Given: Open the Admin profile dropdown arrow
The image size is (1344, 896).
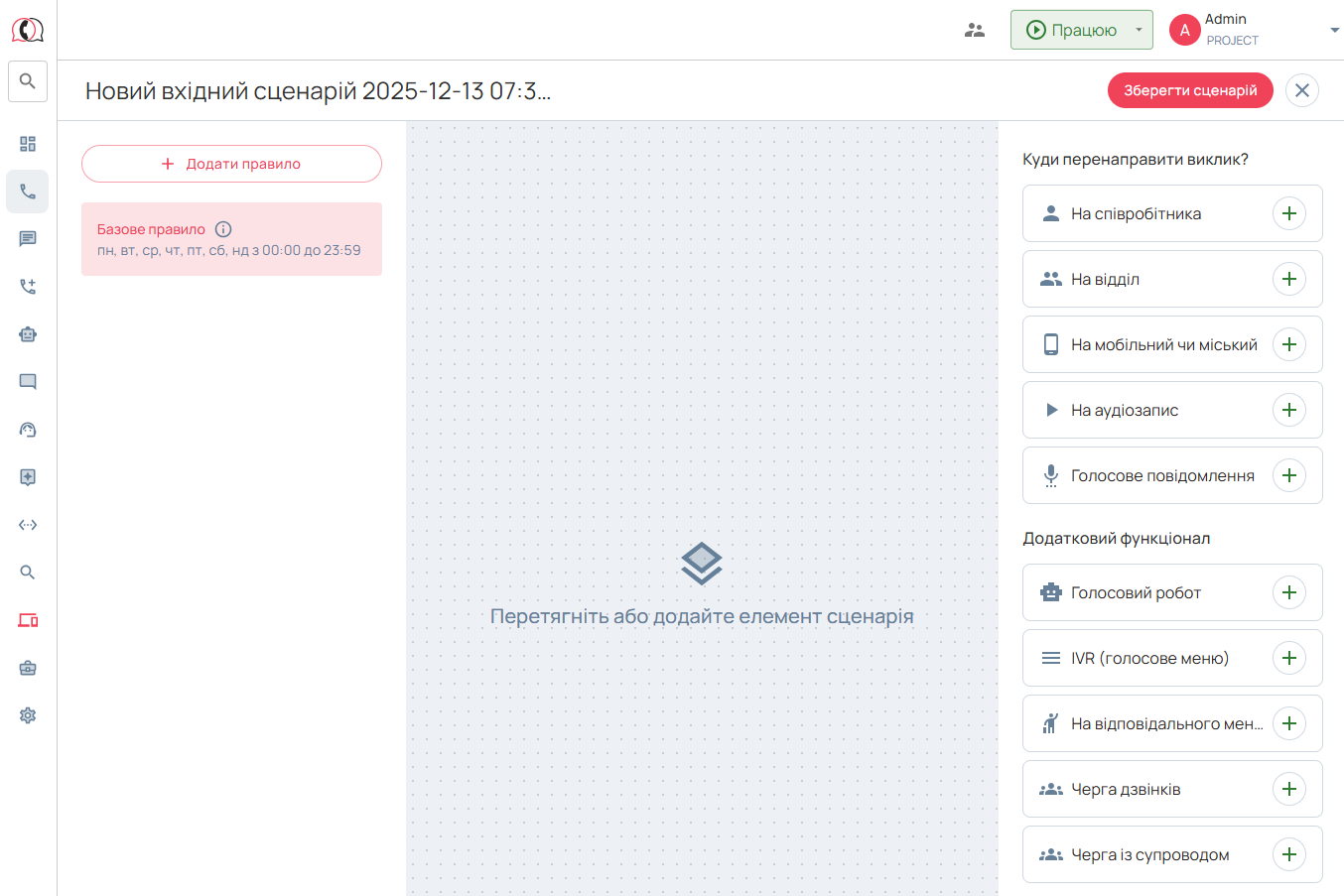Looking at the screenshot, I should 1334,30.
